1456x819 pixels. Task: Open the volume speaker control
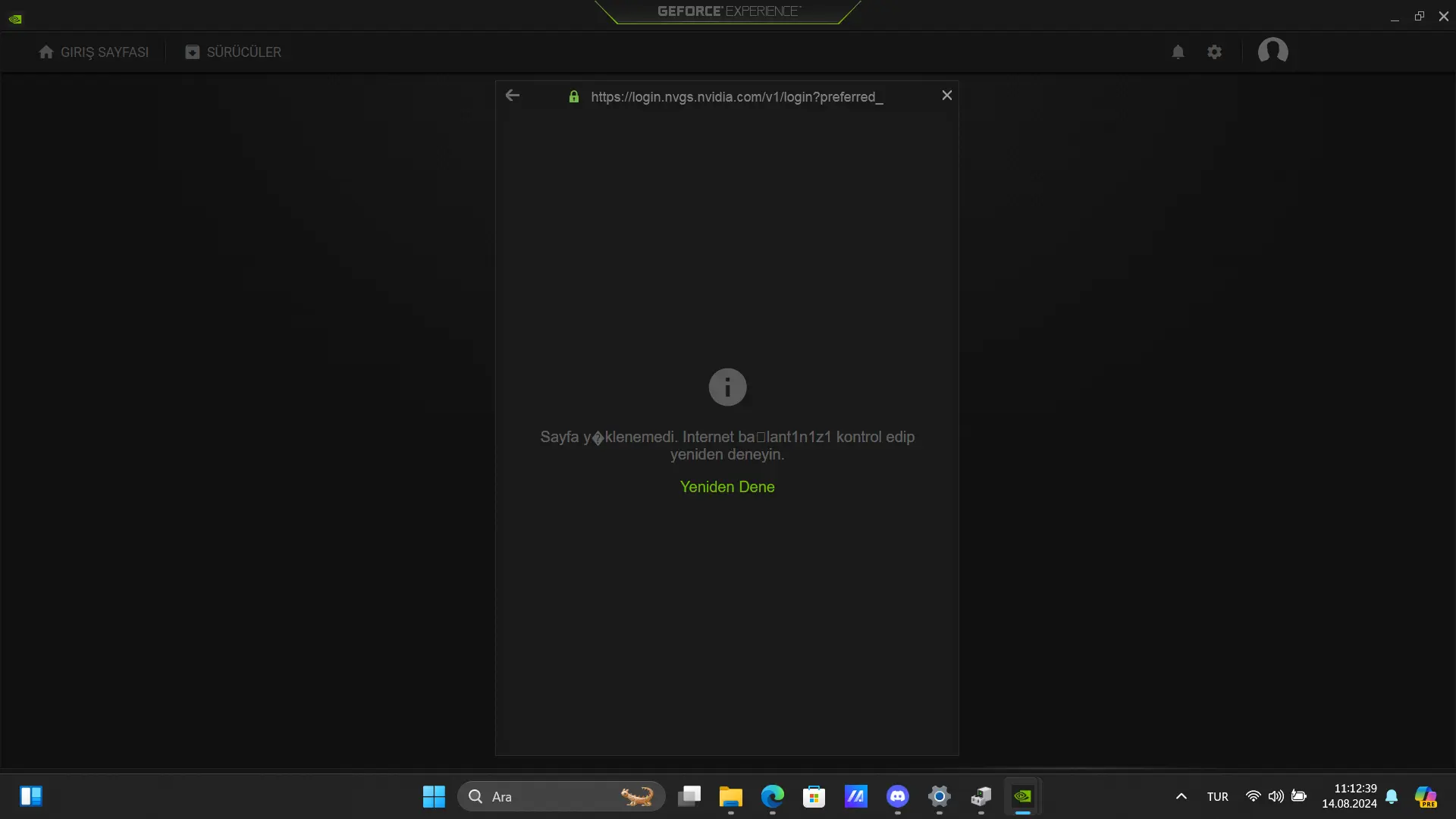pos(1276,796)
